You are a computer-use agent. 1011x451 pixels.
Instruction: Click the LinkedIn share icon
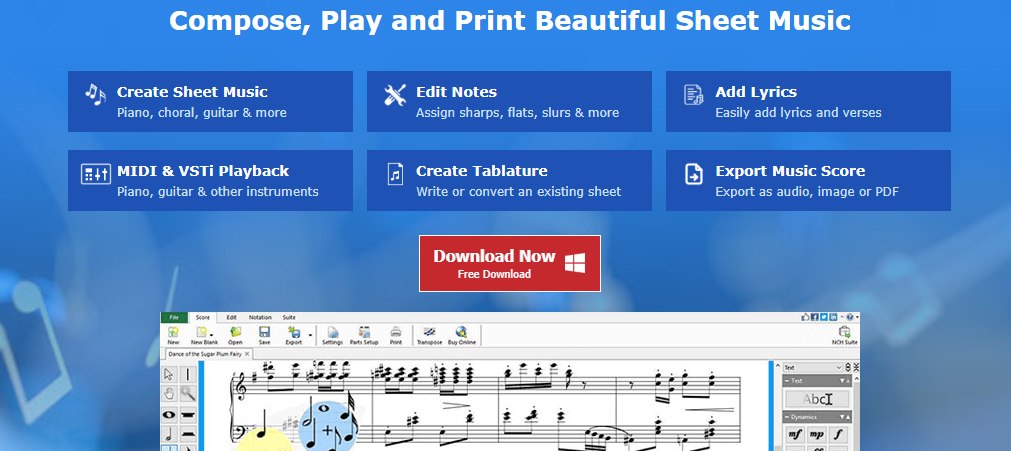(833, 317)
